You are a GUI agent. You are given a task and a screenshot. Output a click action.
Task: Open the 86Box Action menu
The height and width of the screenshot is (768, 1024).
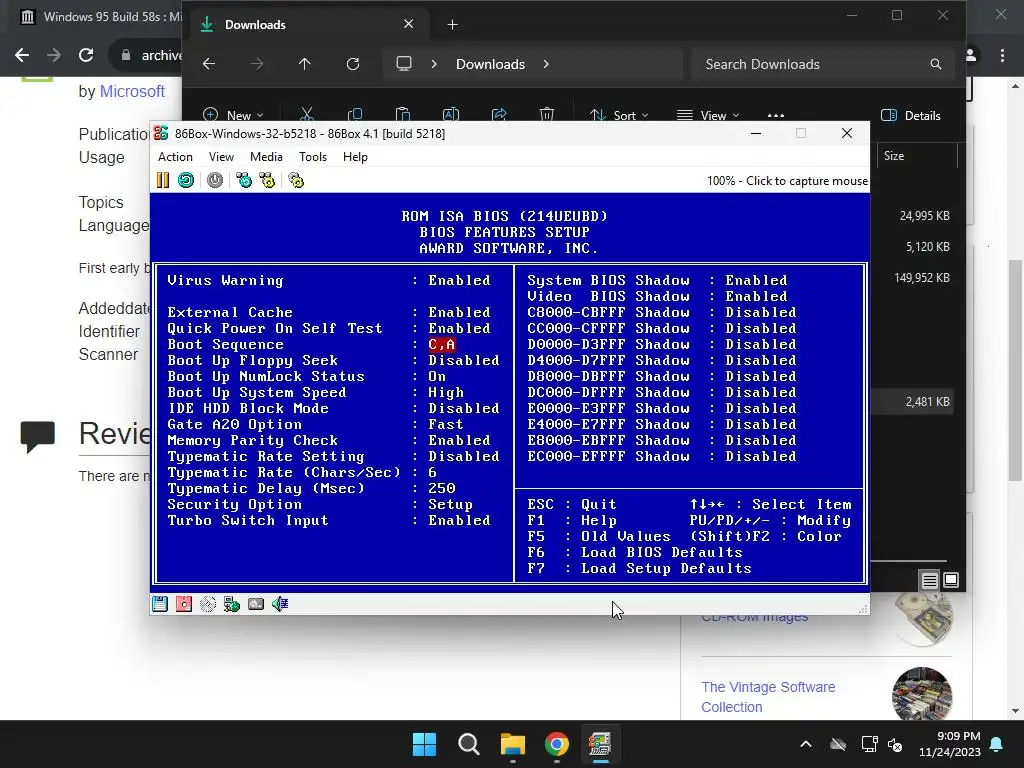point(175,157)
